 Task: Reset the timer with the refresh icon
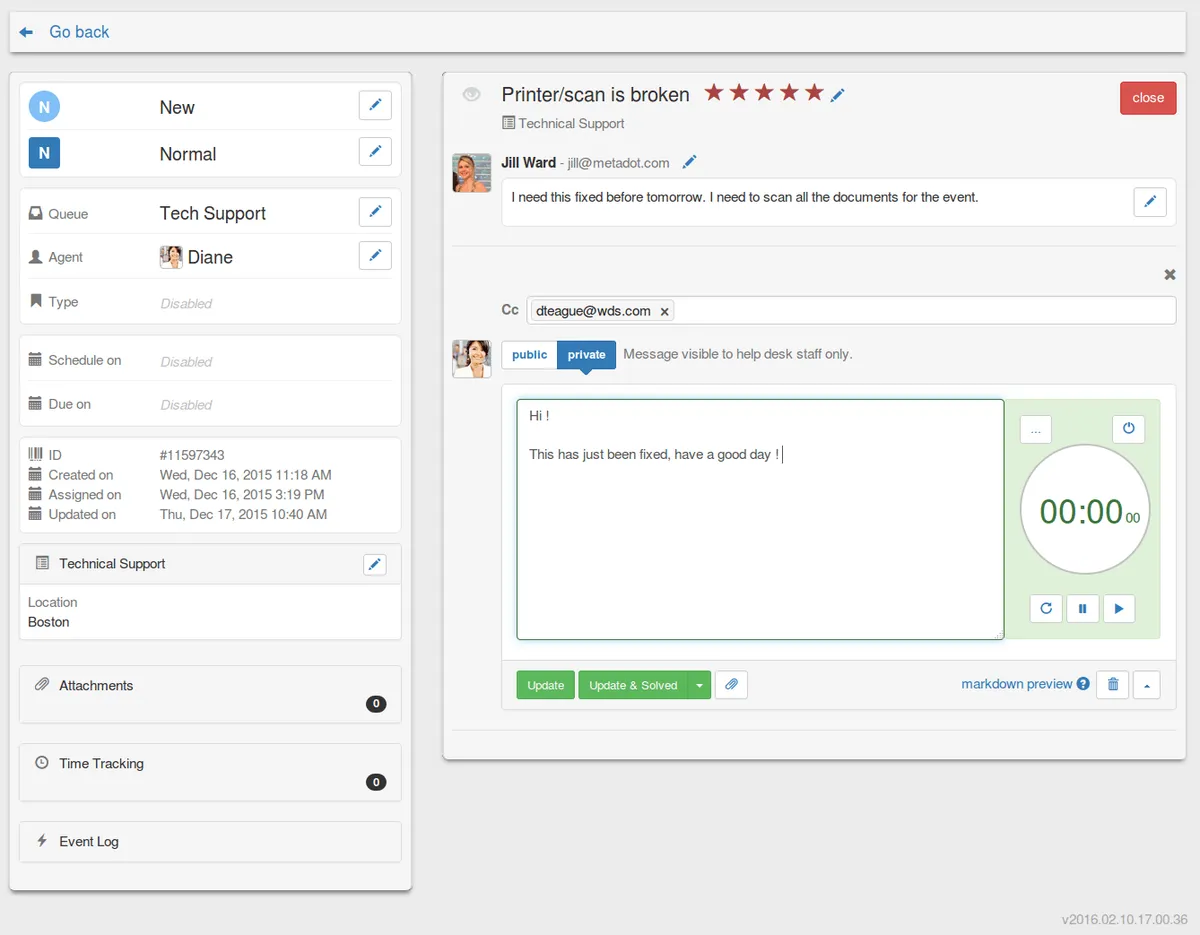(1046, 608)
